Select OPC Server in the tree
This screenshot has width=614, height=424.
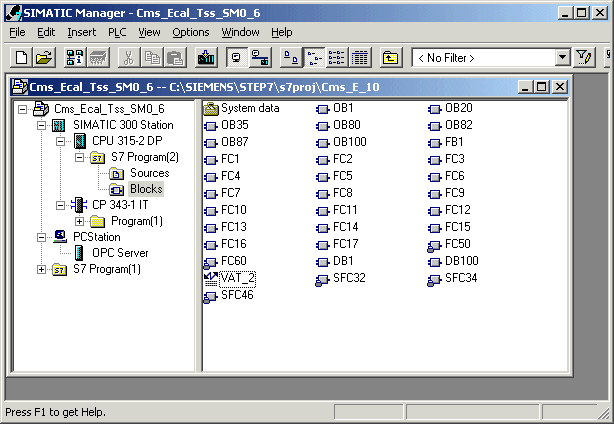point(120,253)
